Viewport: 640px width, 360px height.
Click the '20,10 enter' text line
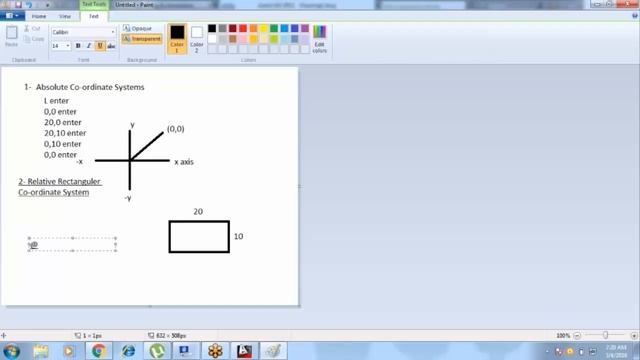pyautogui.click(x=65, y=133)
